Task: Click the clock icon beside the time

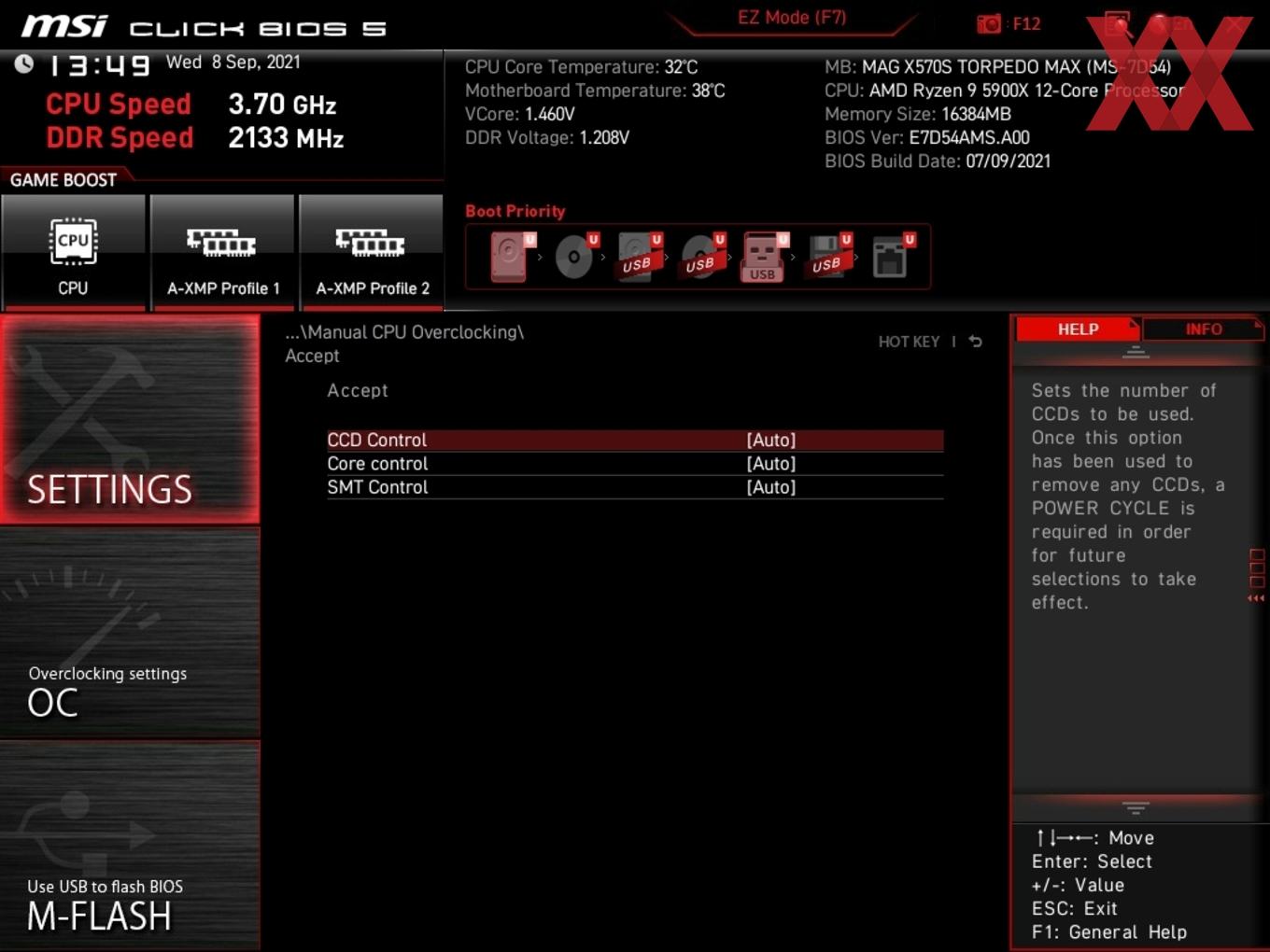Action: pos(24,63)
